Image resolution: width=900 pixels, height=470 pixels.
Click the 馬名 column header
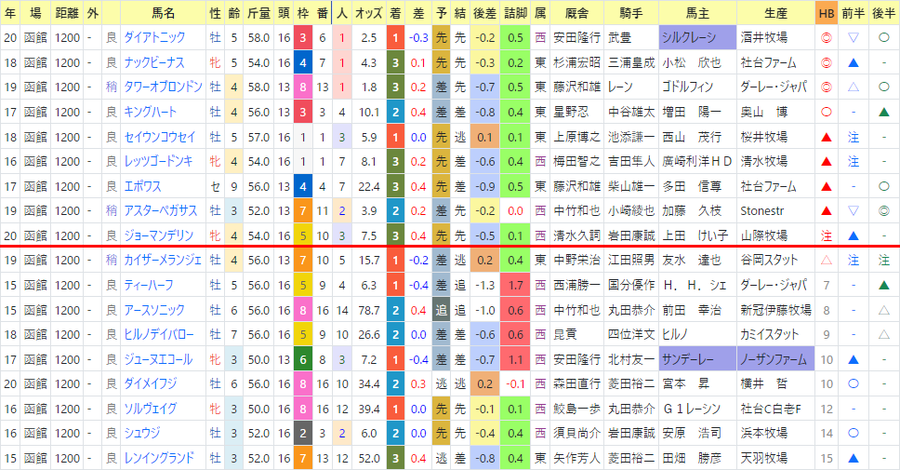[164, 13]
